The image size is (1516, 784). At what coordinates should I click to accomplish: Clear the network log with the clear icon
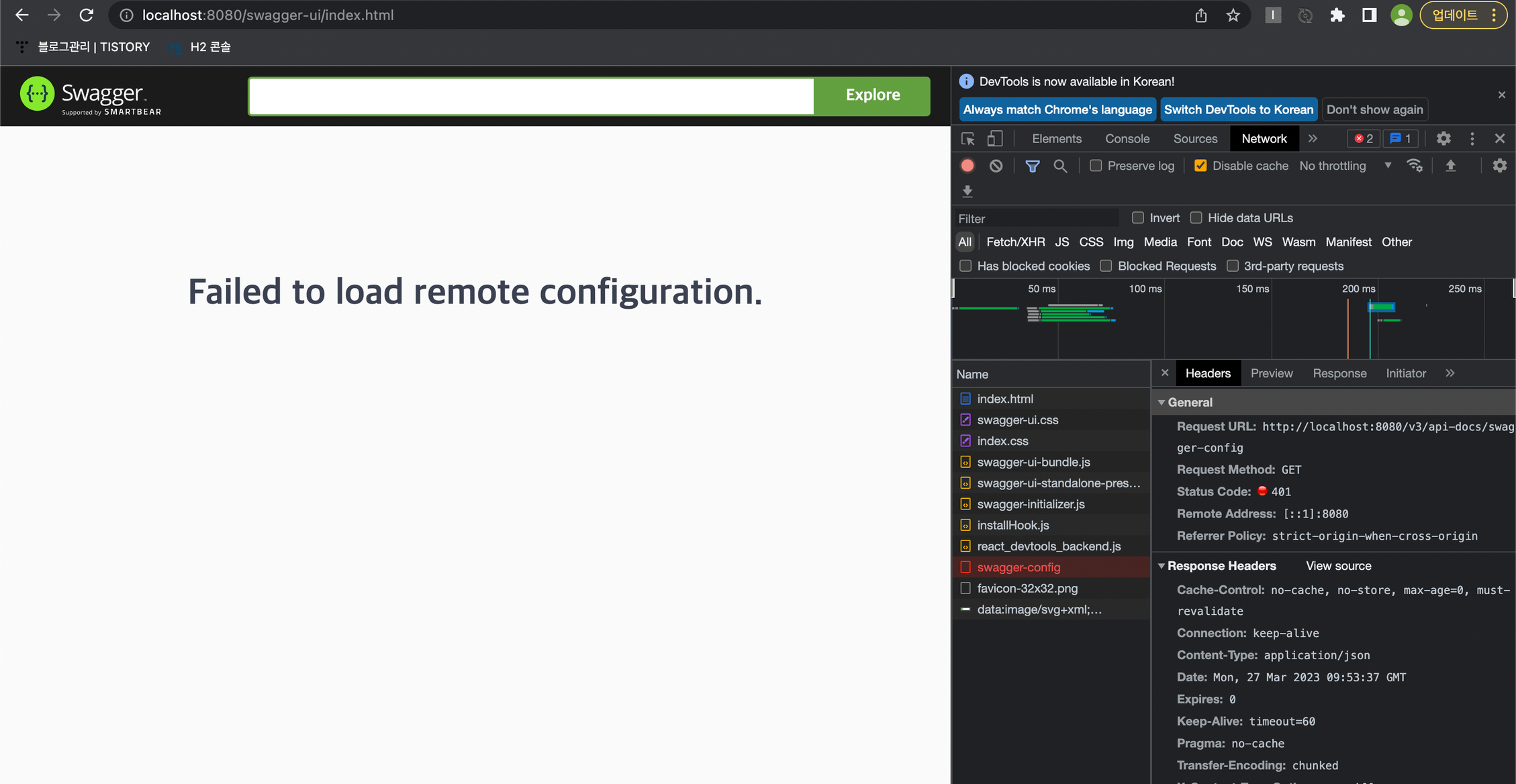click(x=996, y=166)
